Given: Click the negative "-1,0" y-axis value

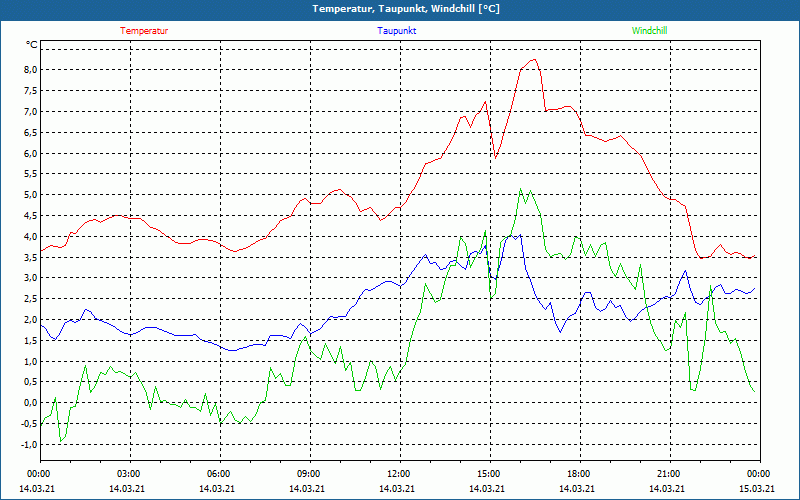Looking at the screenshot, I should 30,445.
